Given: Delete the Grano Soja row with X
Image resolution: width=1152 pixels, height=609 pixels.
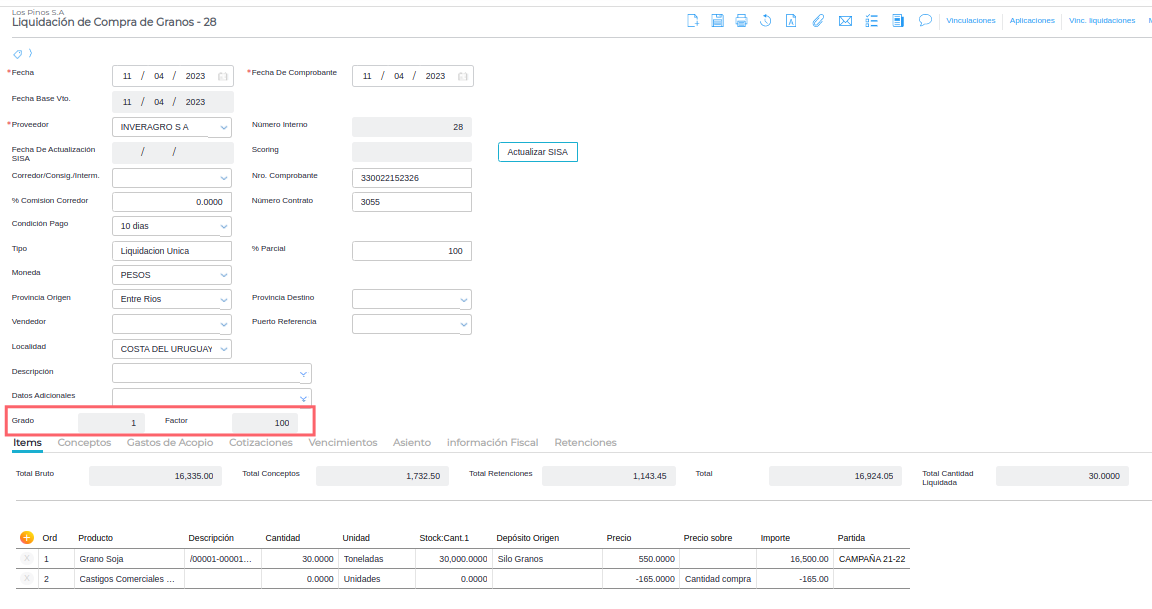Looking at the screenshot, I should pos(27,559).
